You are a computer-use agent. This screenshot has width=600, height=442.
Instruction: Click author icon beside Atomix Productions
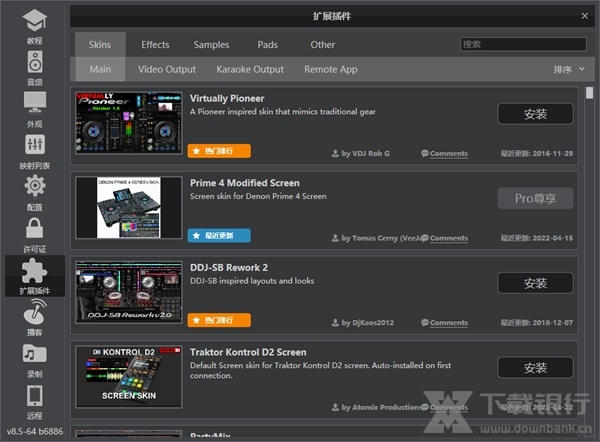[335, 407]
